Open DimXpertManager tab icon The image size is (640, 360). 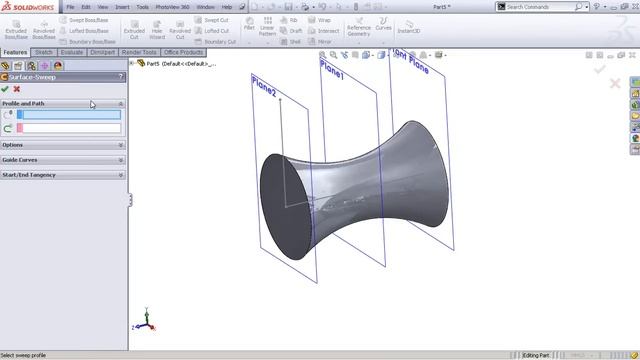(44, 66)
